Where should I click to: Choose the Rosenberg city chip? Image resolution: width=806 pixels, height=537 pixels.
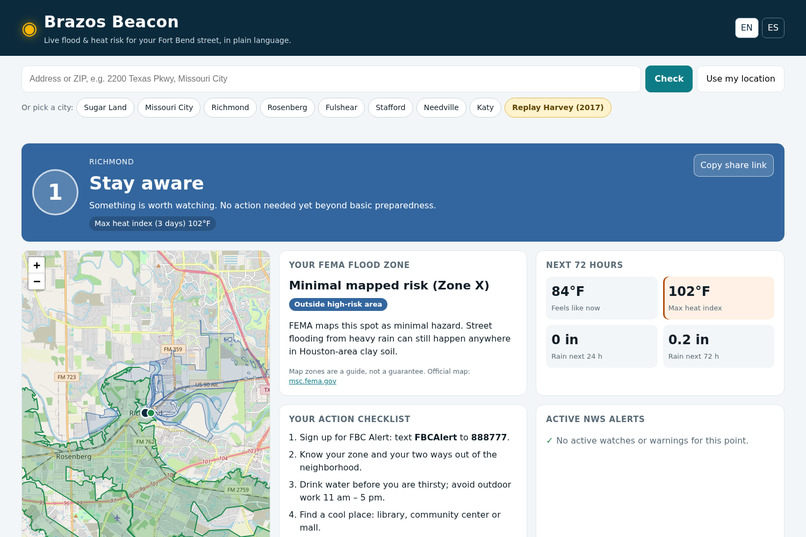click(287, 107)
